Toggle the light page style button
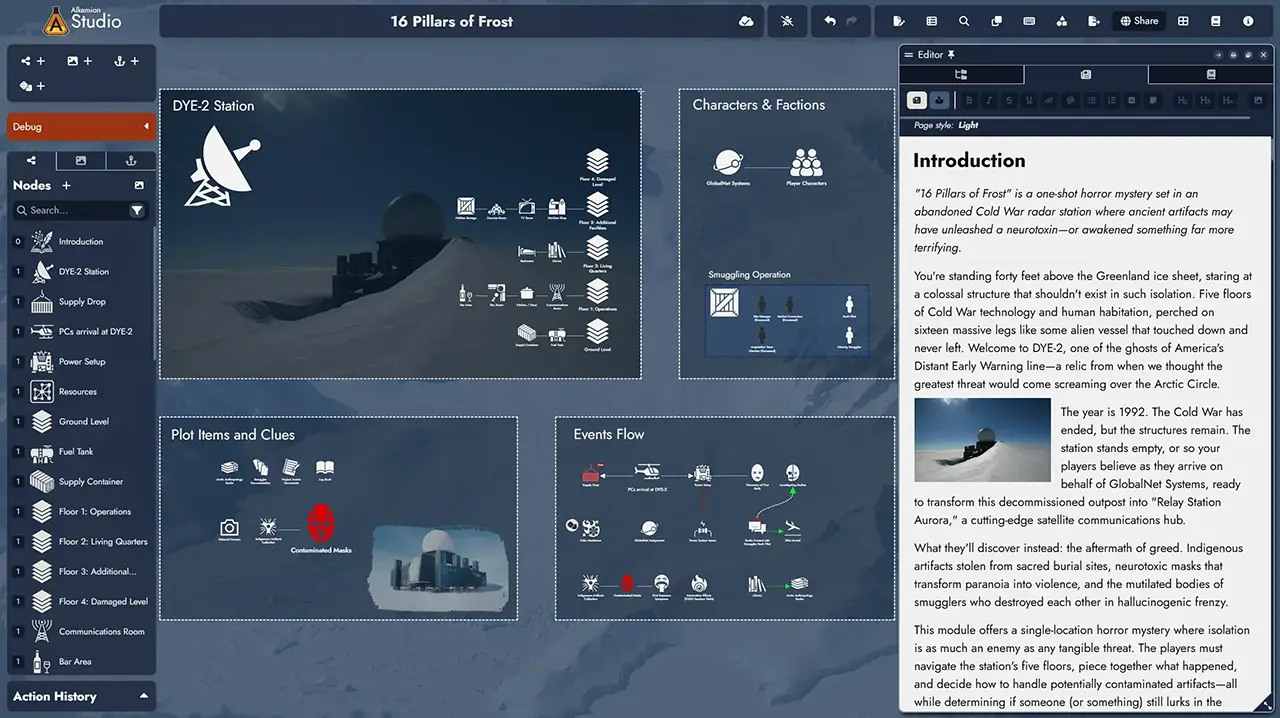The image size is (1280, 718). (917, 100)
